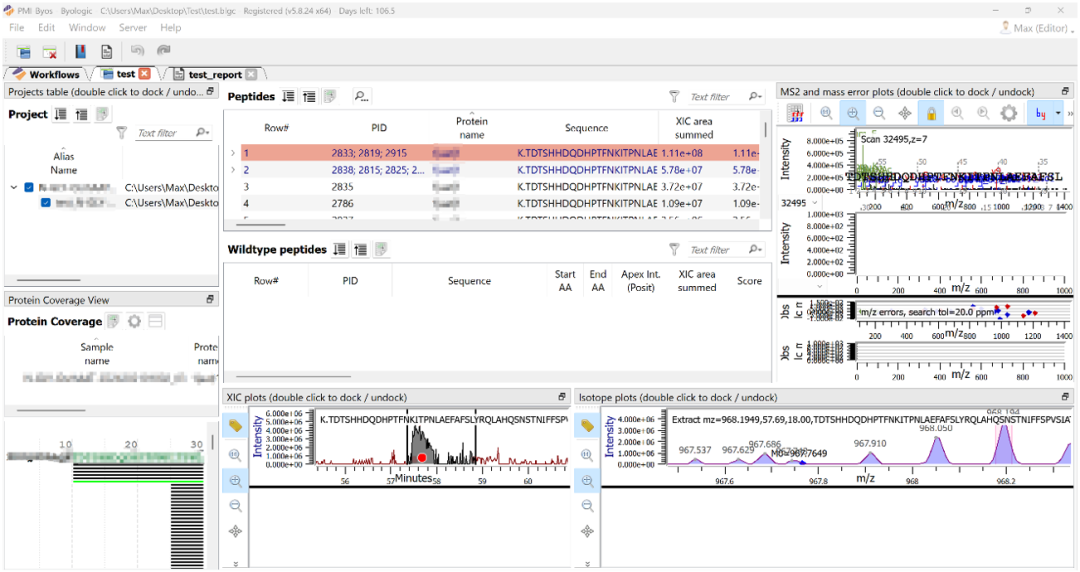Open the b/y ion annotation dropdown arrow
Screen dimensions: 1080x572
pyautogui.click(x=1058, y=114)
